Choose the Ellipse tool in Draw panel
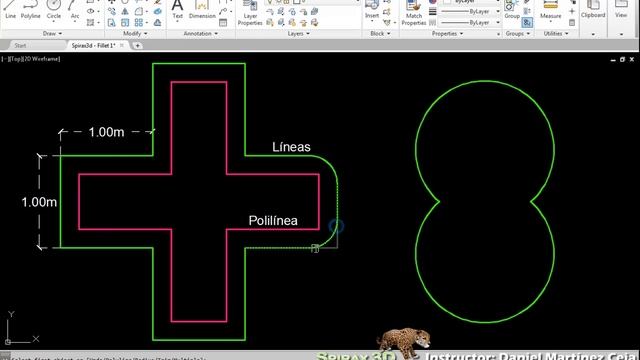Screen dimensions: 640x360 coord(91,11)
